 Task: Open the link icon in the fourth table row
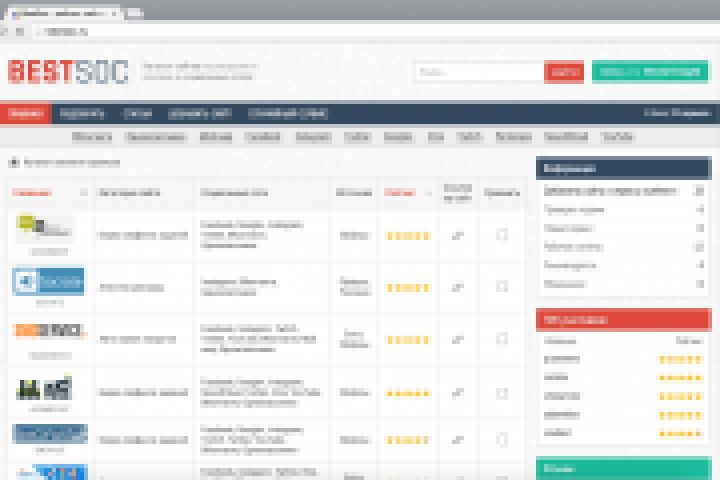coord(457,393)
